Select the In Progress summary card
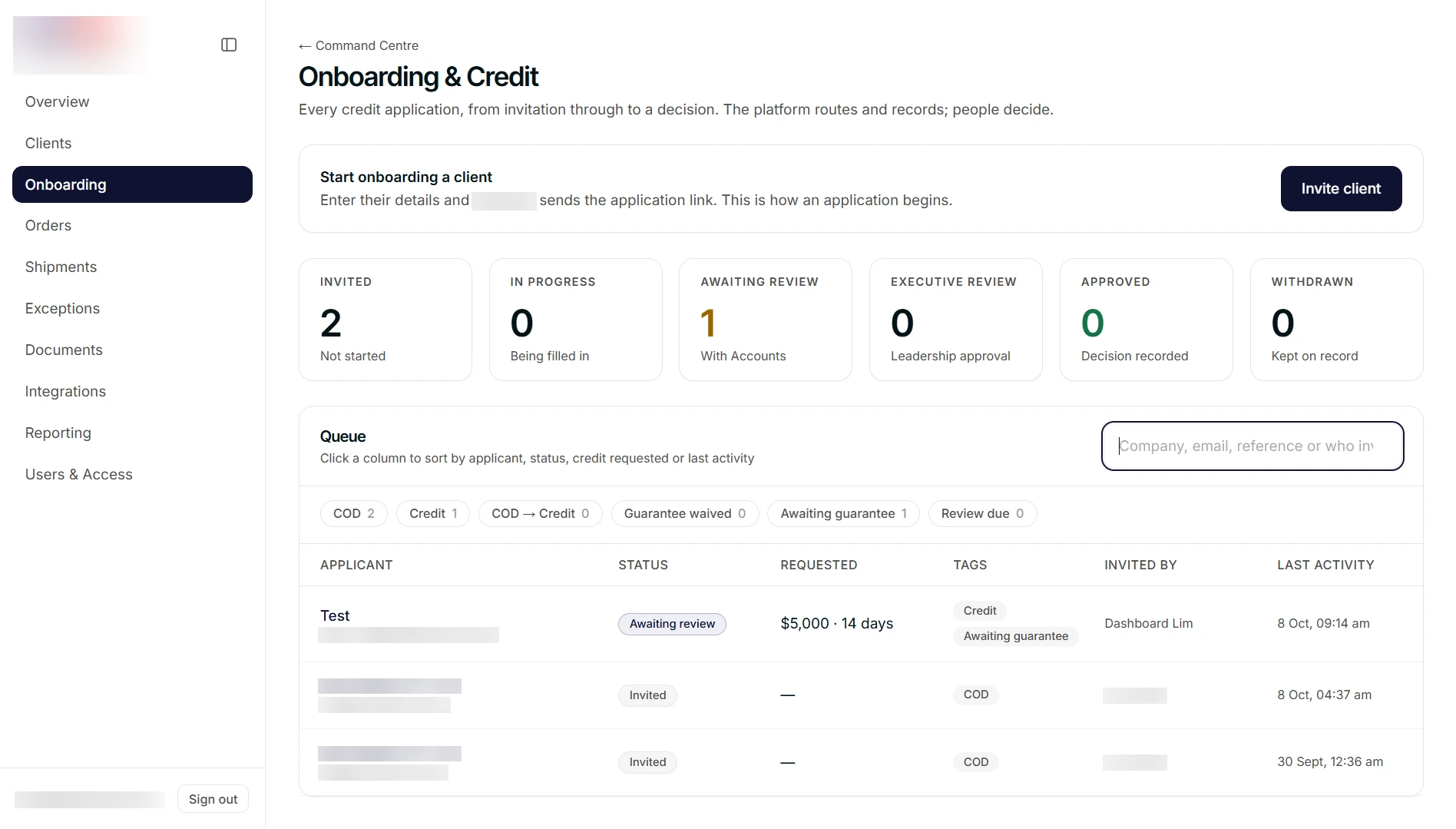Screen dimensions: 1456x829 pyautogui.click(x=576, y=320)
